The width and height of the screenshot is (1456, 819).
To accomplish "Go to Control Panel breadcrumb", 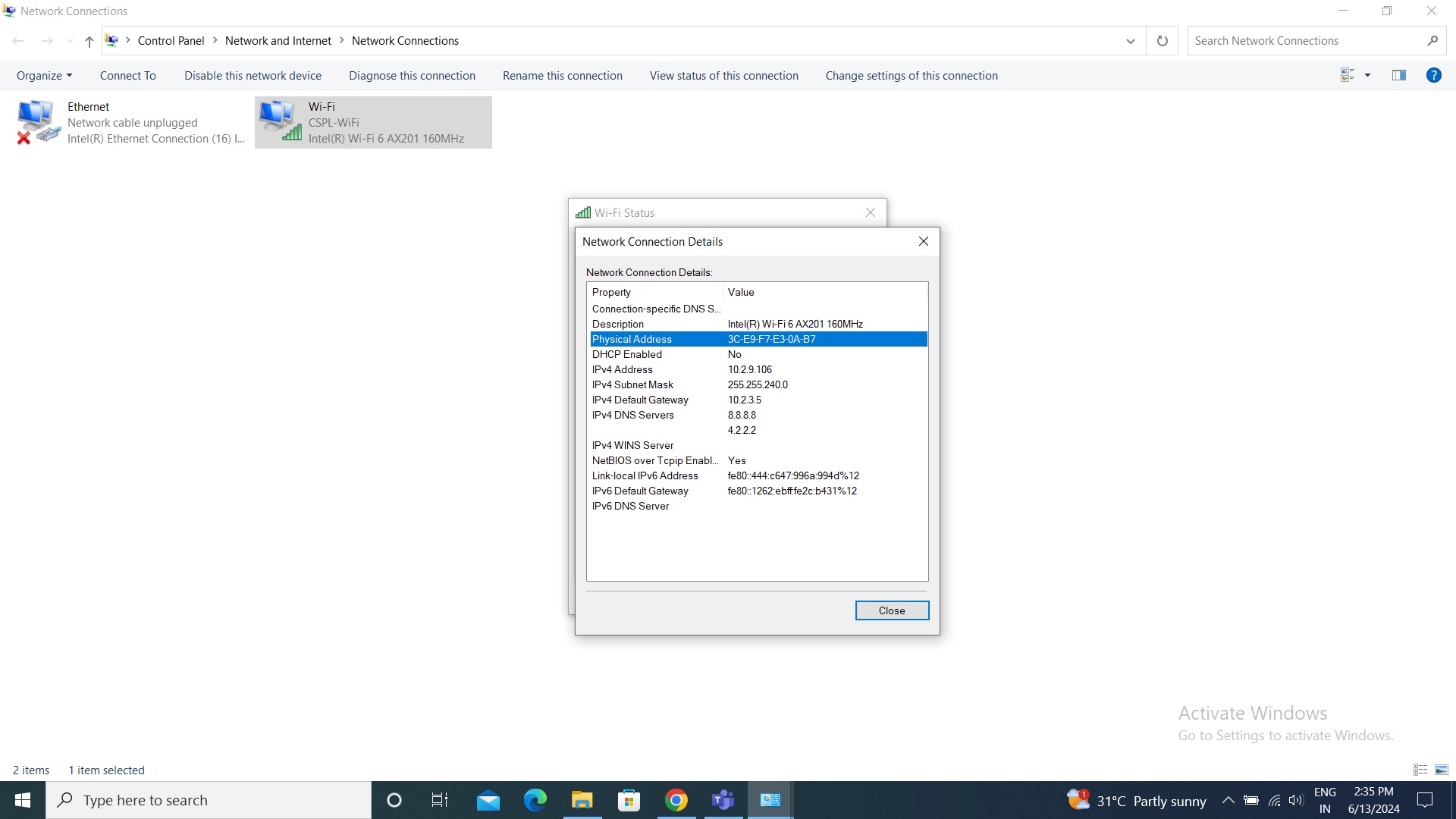I will pos(171,41).
